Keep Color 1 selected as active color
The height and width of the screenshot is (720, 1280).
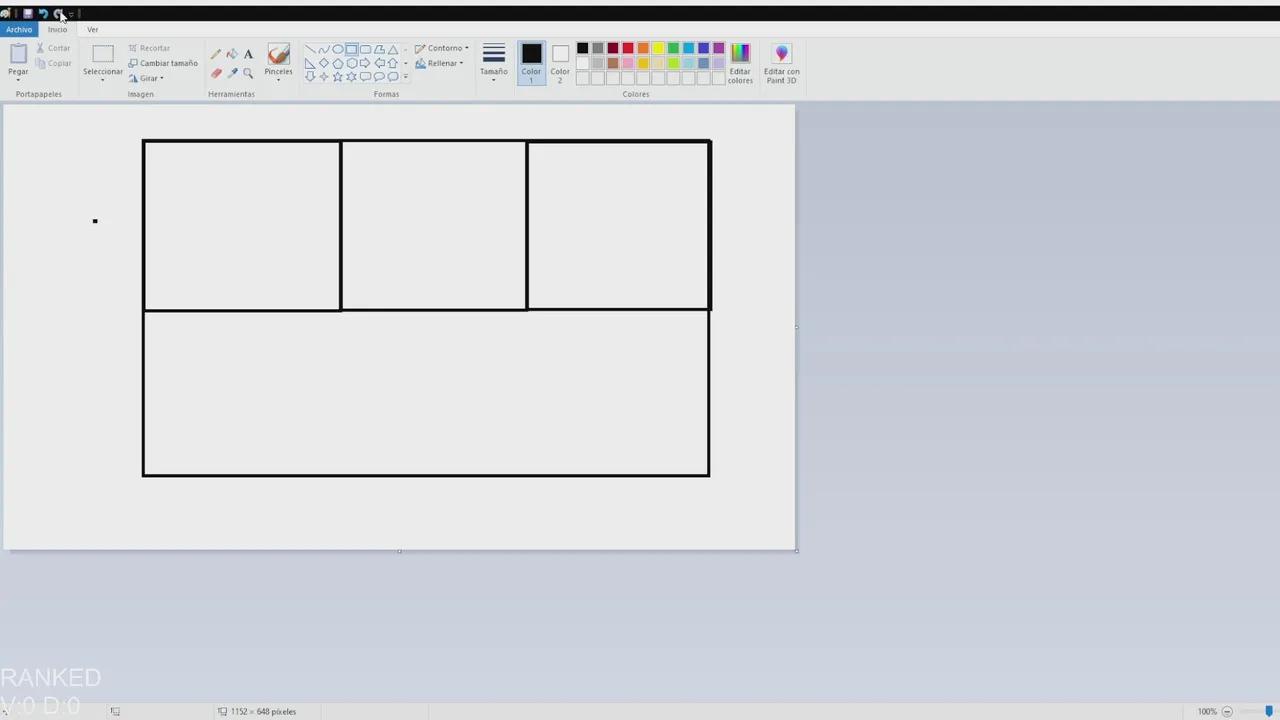click(531, 62)
